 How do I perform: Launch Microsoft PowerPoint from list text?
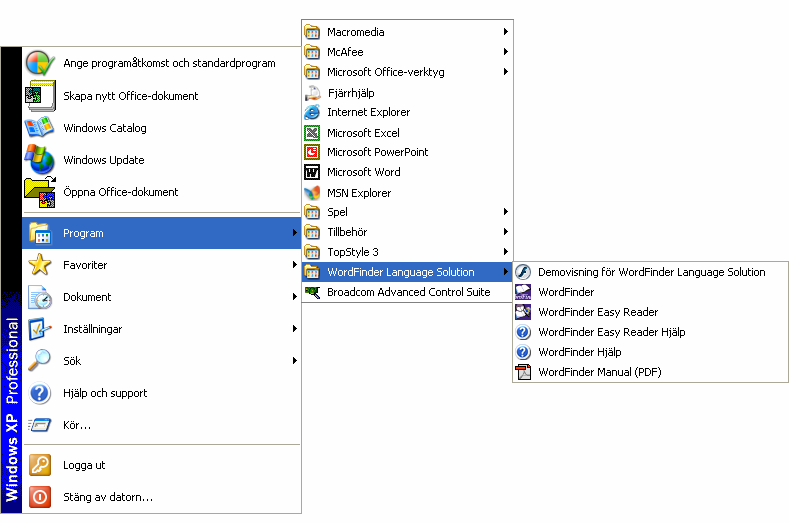(x=377, y=152)
